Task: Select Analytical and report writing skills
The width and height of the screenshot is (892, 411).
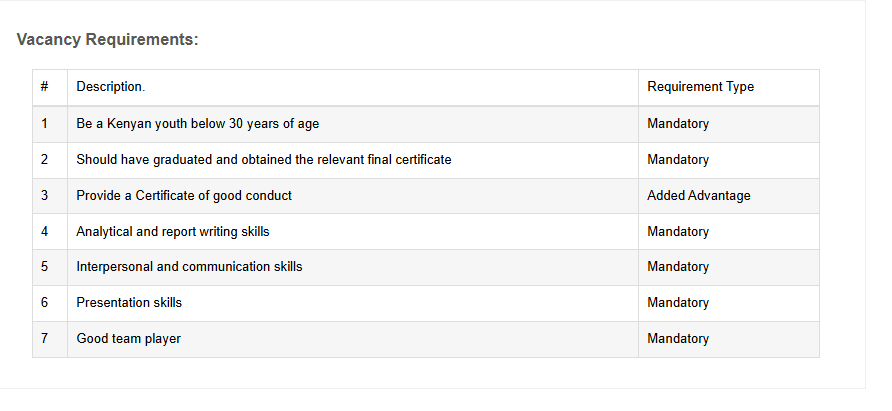Action: click(172, 232)
